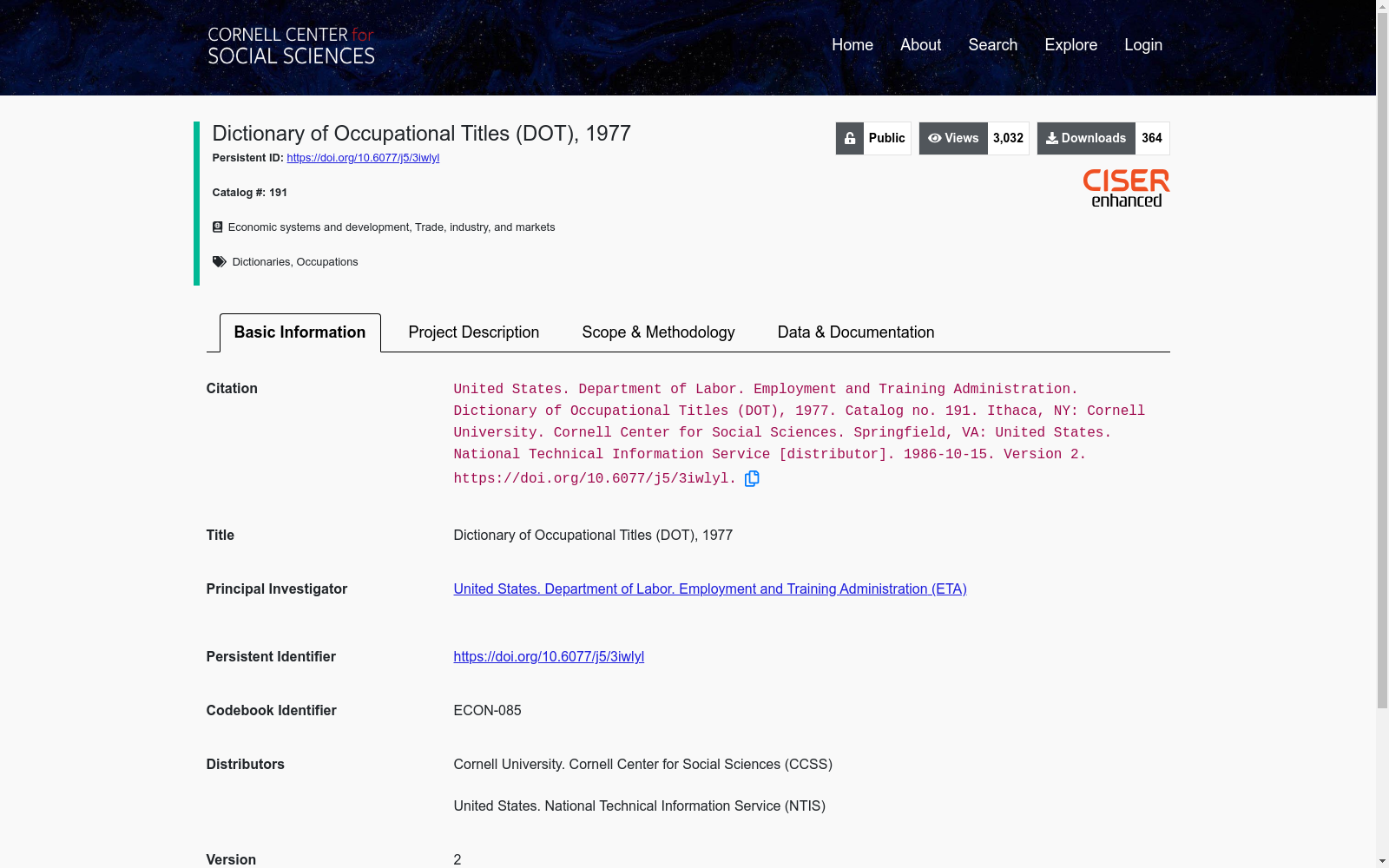The height and width of the screenshot is (868, 1389).
Task: Open the Persistent ID DOI link under title
Action: 363,158
